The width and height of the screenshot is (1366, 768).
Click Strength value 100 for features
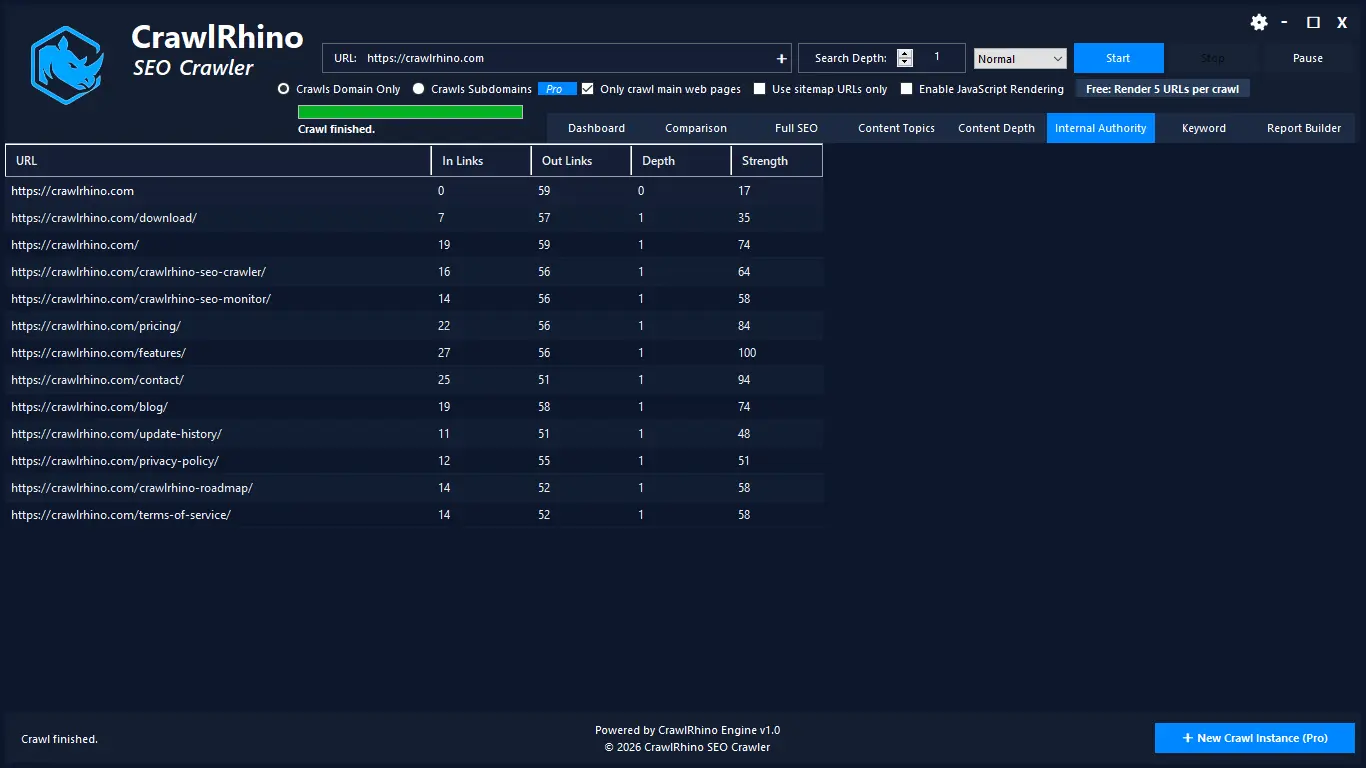click(x=747, y=353)
